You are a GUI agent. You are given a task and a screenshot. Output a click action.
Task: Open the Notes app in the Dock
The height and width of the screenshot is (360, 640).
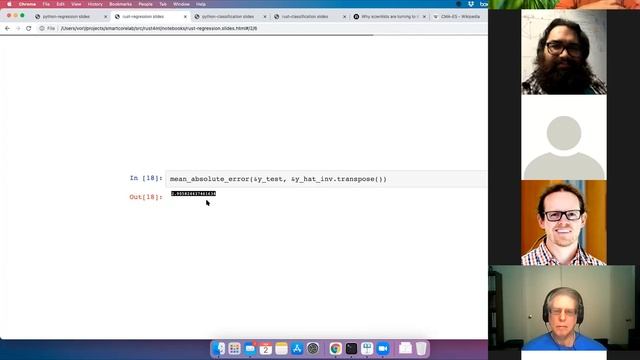[x=281, y=349]
